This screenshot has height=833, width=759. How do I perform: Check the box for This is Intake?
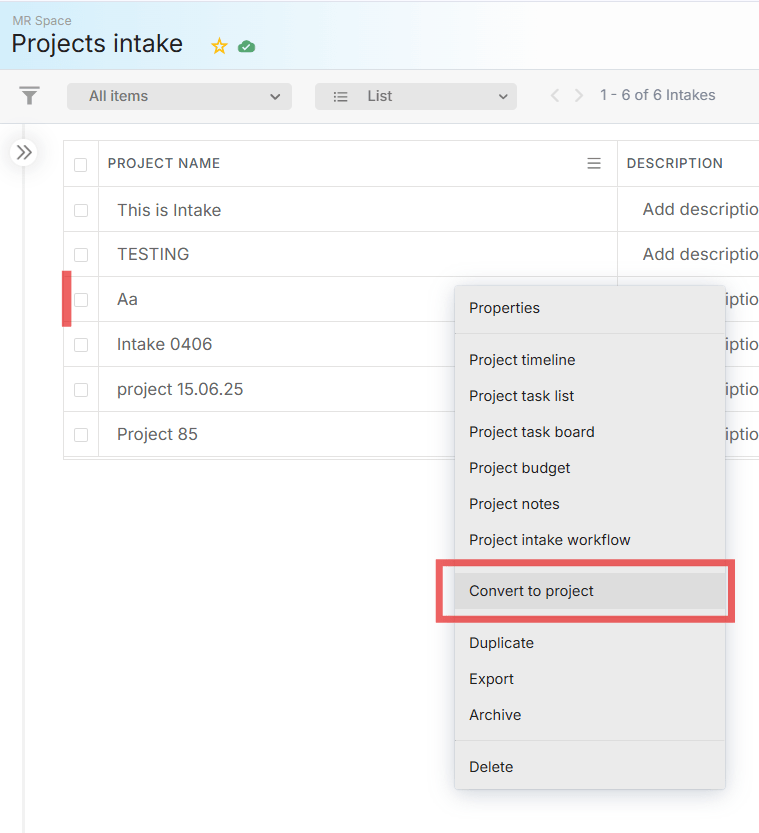pos(81,210)
